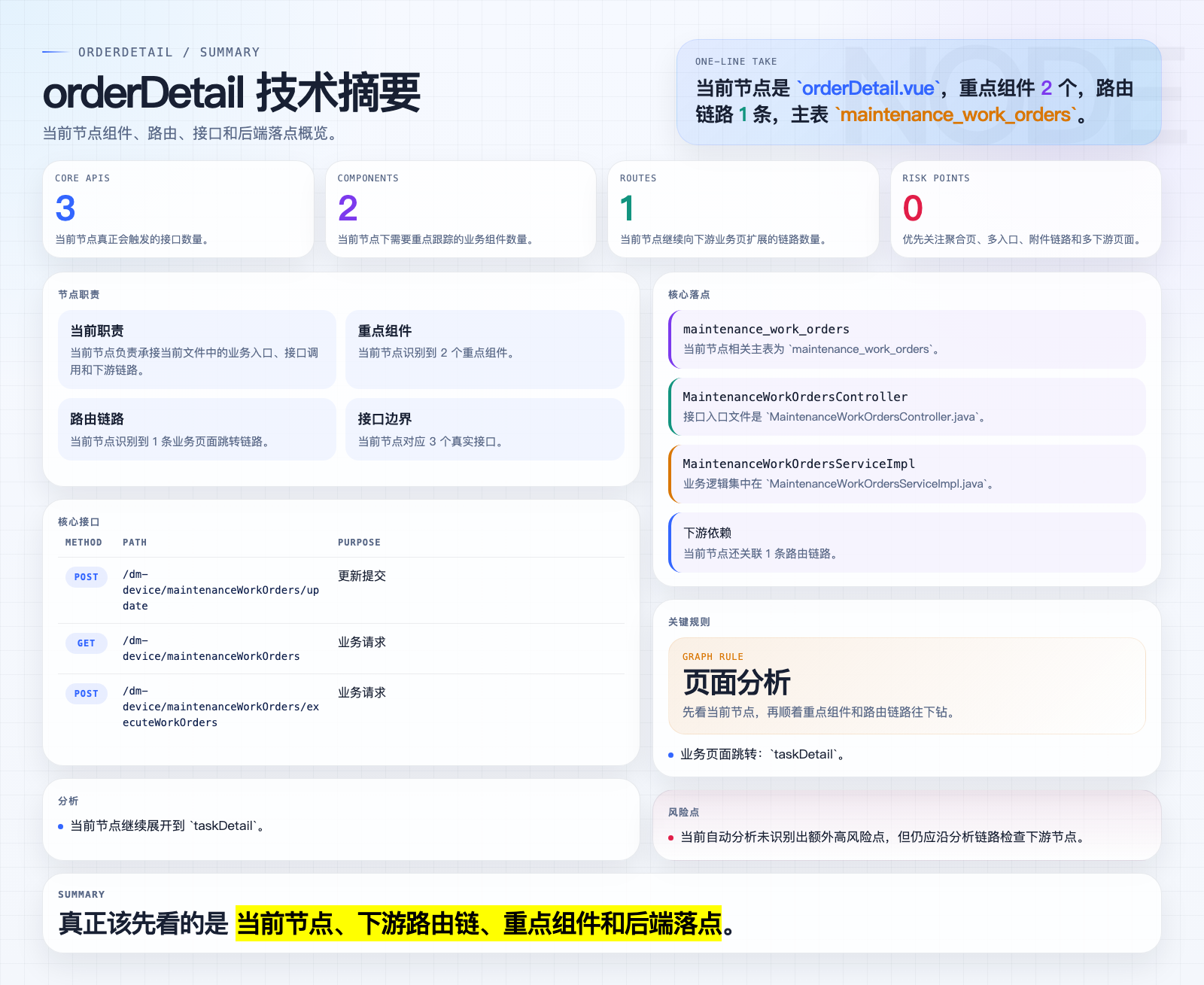
Task: Select the 重点组件 tile
Action: pos(485,349)
